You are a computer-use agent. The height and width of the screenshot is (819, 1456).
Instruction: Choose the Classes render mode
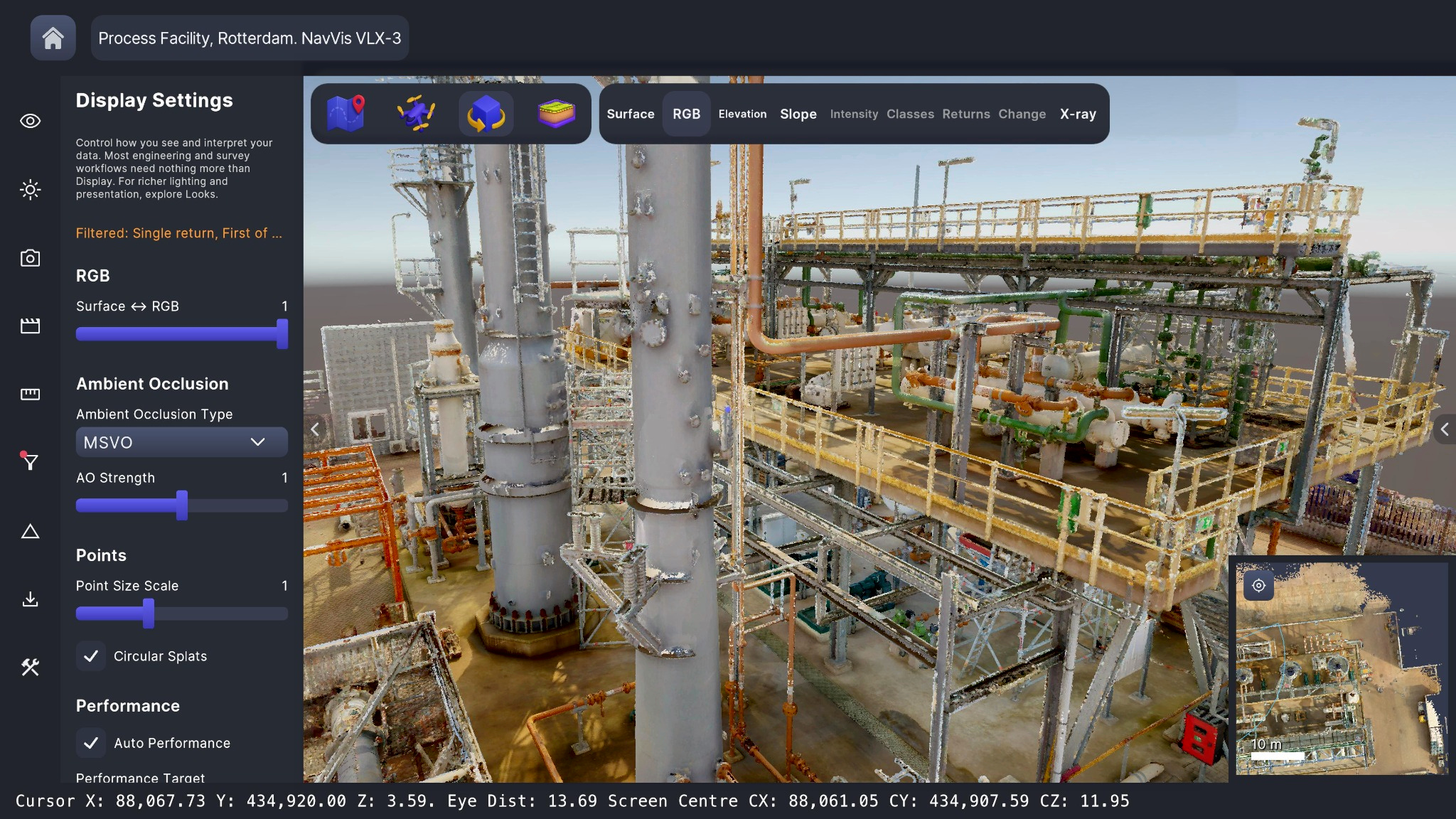(x=910, y=114)
